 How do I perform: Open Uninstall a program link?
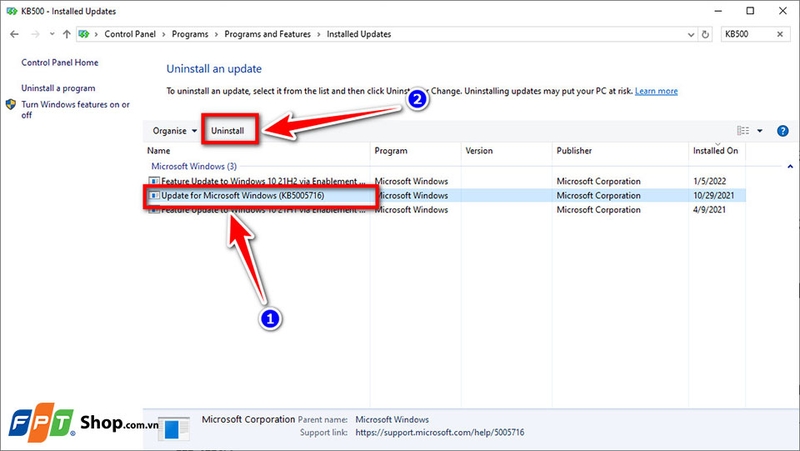(x=58, y=88)
